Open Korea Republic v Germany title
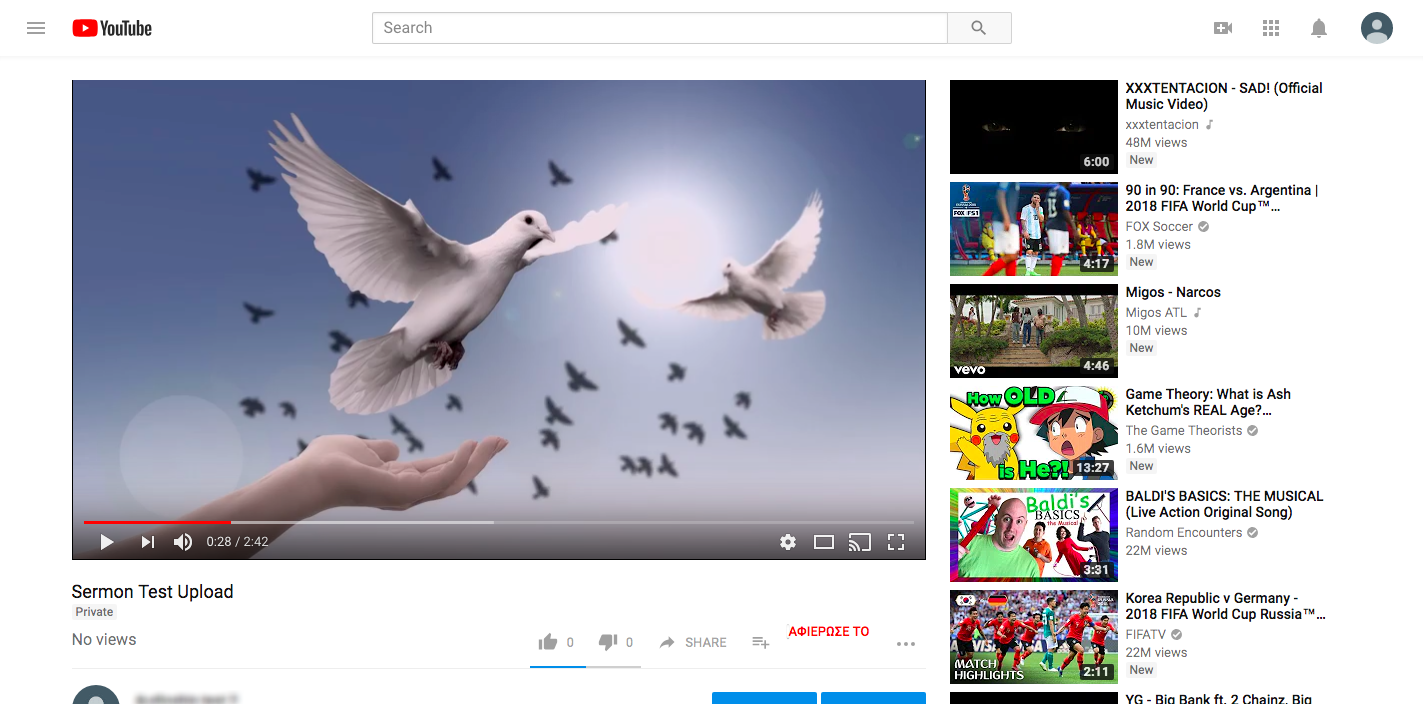This screenshot has width=1423, height=704. pyautogui.click(x=1226, y=606)
